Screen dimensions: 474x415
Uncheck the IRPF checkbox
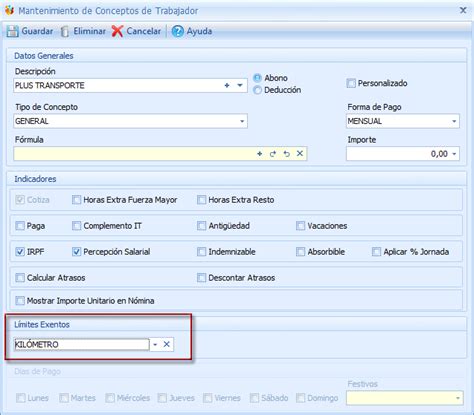20,252
